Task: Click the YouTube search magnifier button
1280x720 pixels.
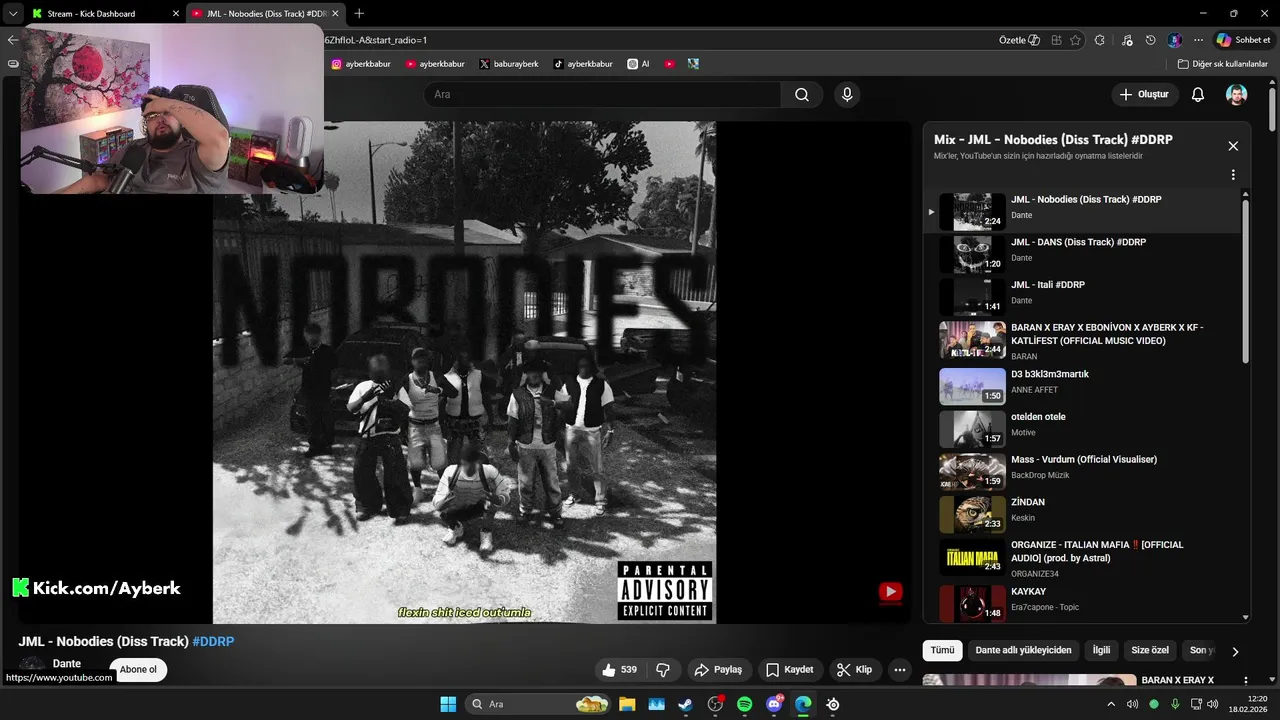Action: [x=802, y=95]
